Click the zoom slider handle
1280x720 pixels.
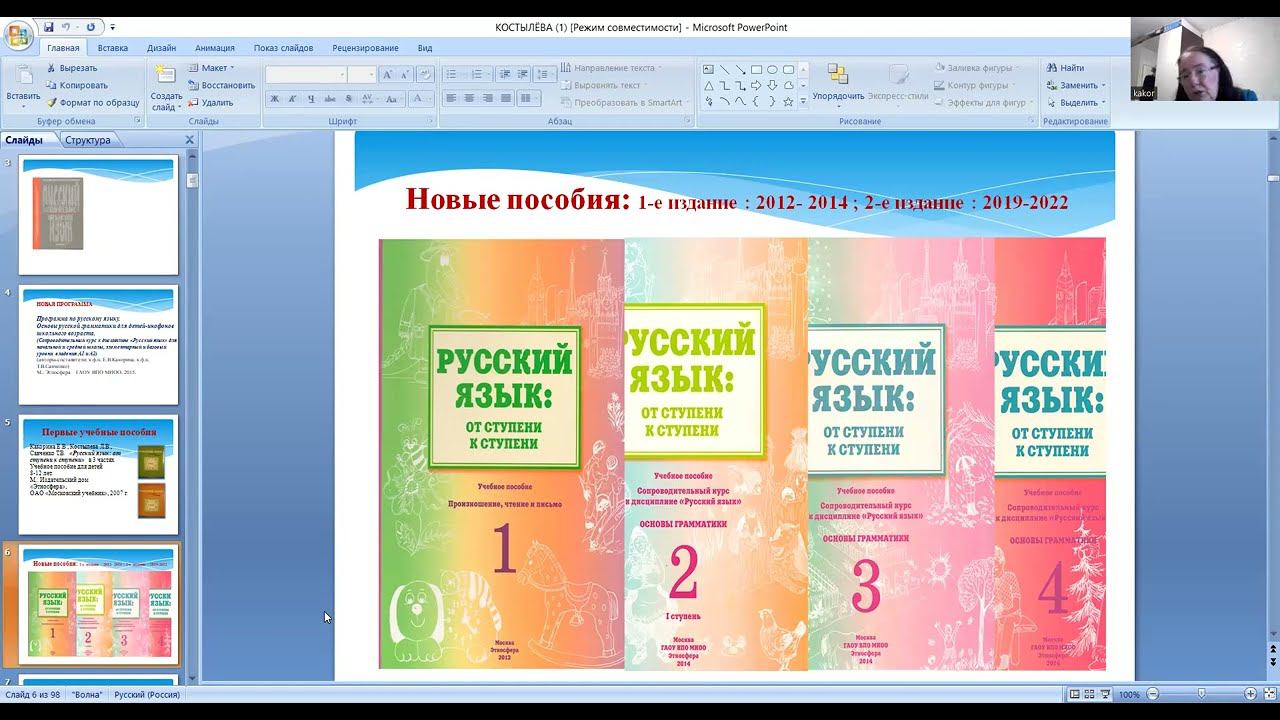coord(1201,694)
